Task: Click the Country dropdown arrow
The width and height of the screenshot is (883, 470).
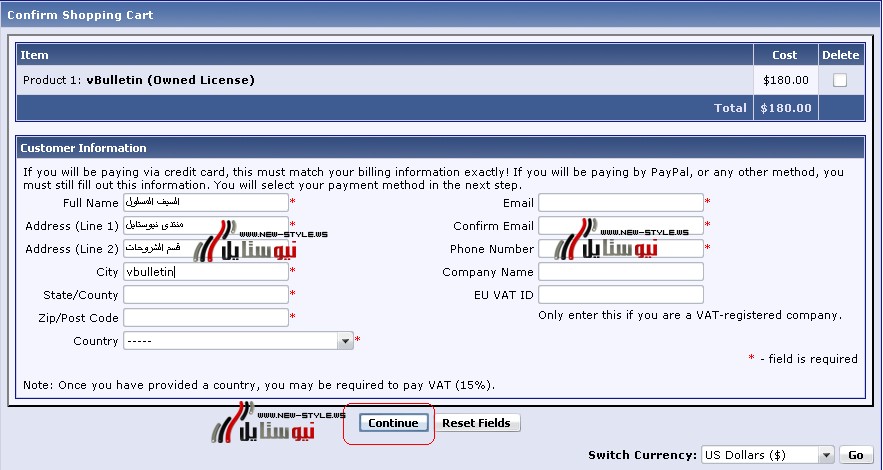Action: tap(346, 341)
